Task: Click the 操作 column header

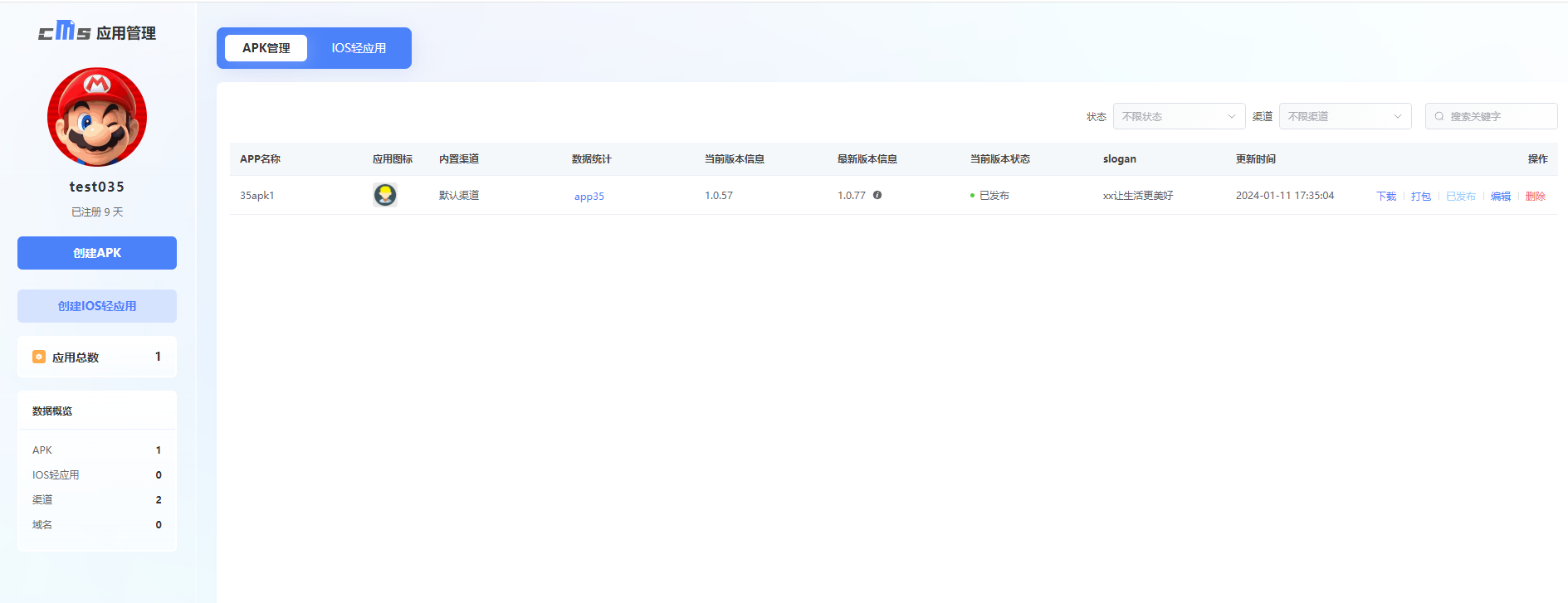Action: click(x=1538, y=159)
